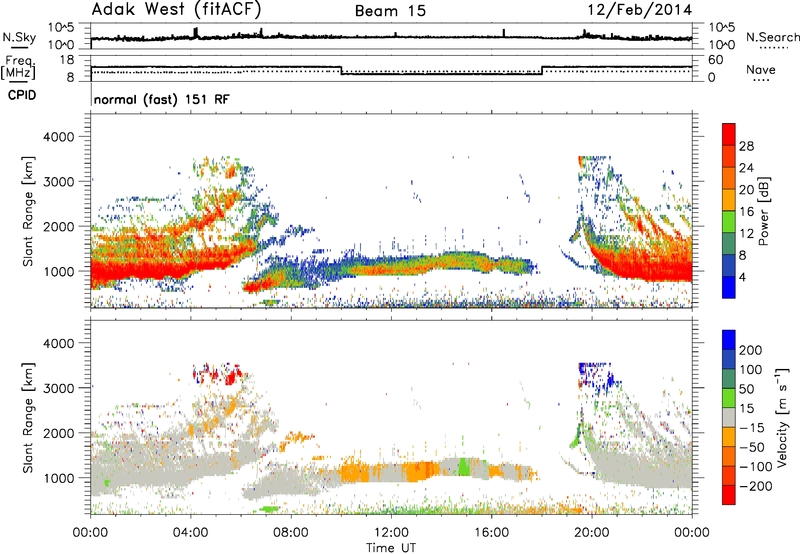
Task: Click the 'Nave' legend label
Action: 761,70
